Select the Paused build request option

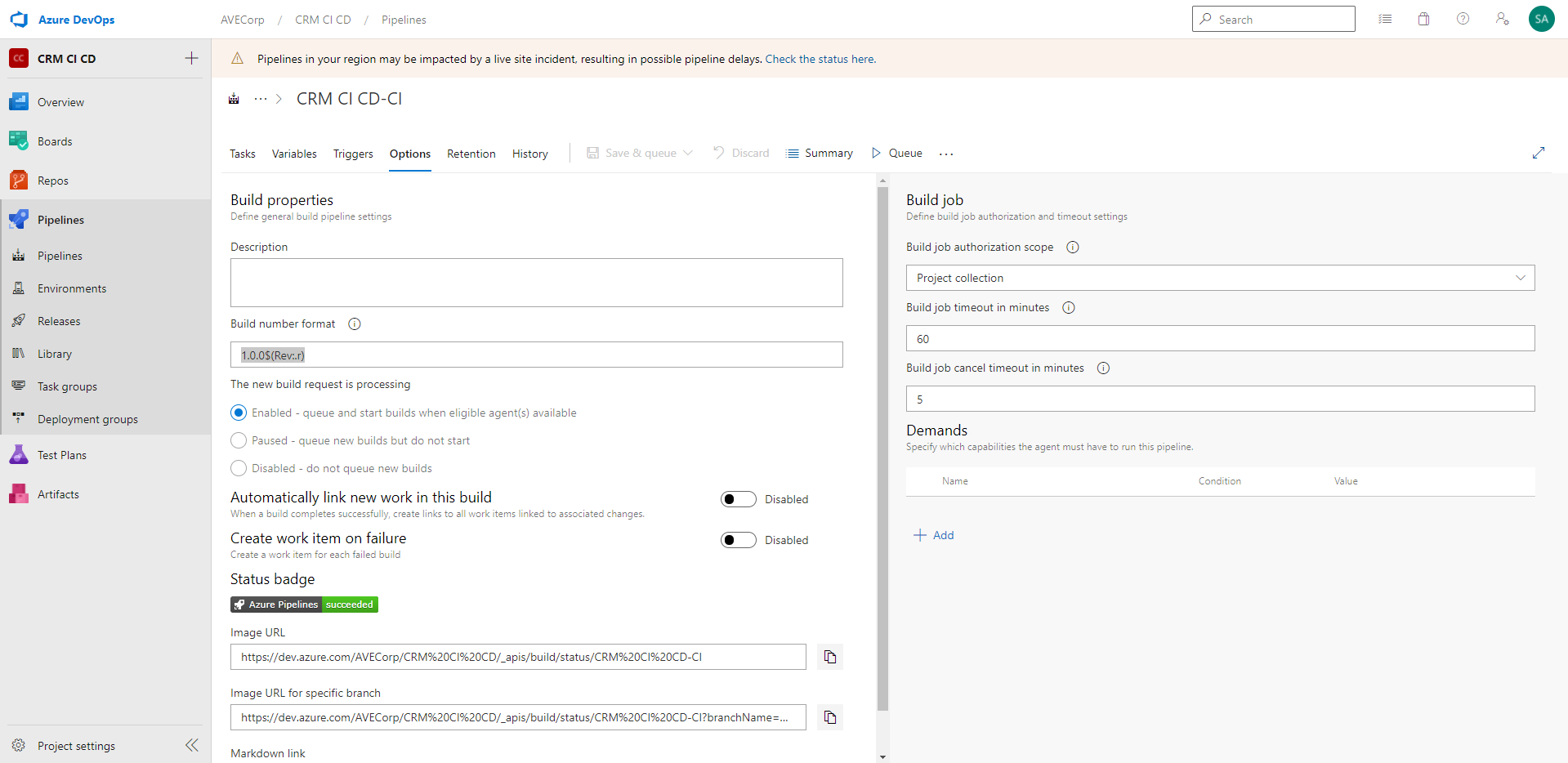click(239, 440)
